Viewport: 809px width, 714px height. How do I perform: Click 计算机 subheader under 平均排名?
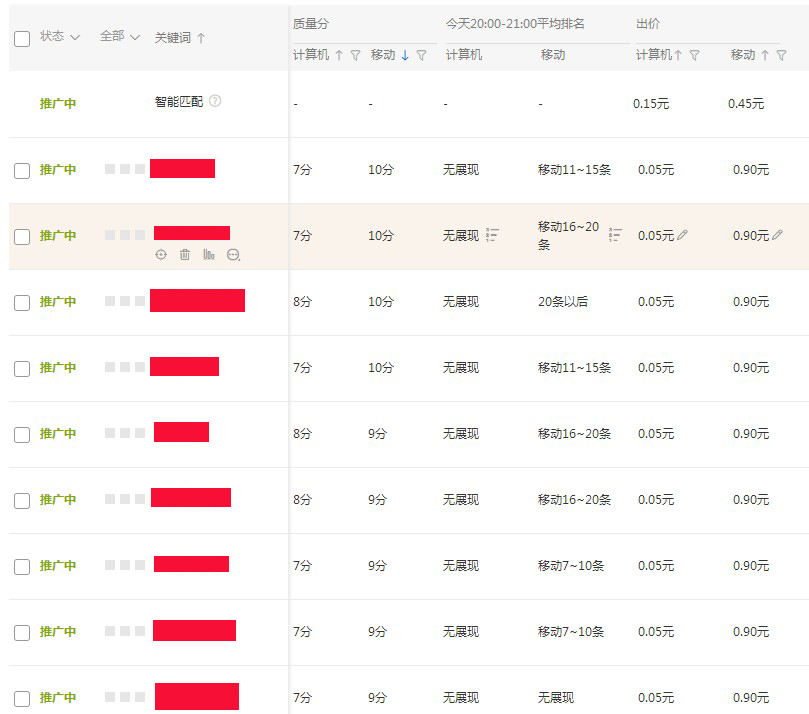464,55
